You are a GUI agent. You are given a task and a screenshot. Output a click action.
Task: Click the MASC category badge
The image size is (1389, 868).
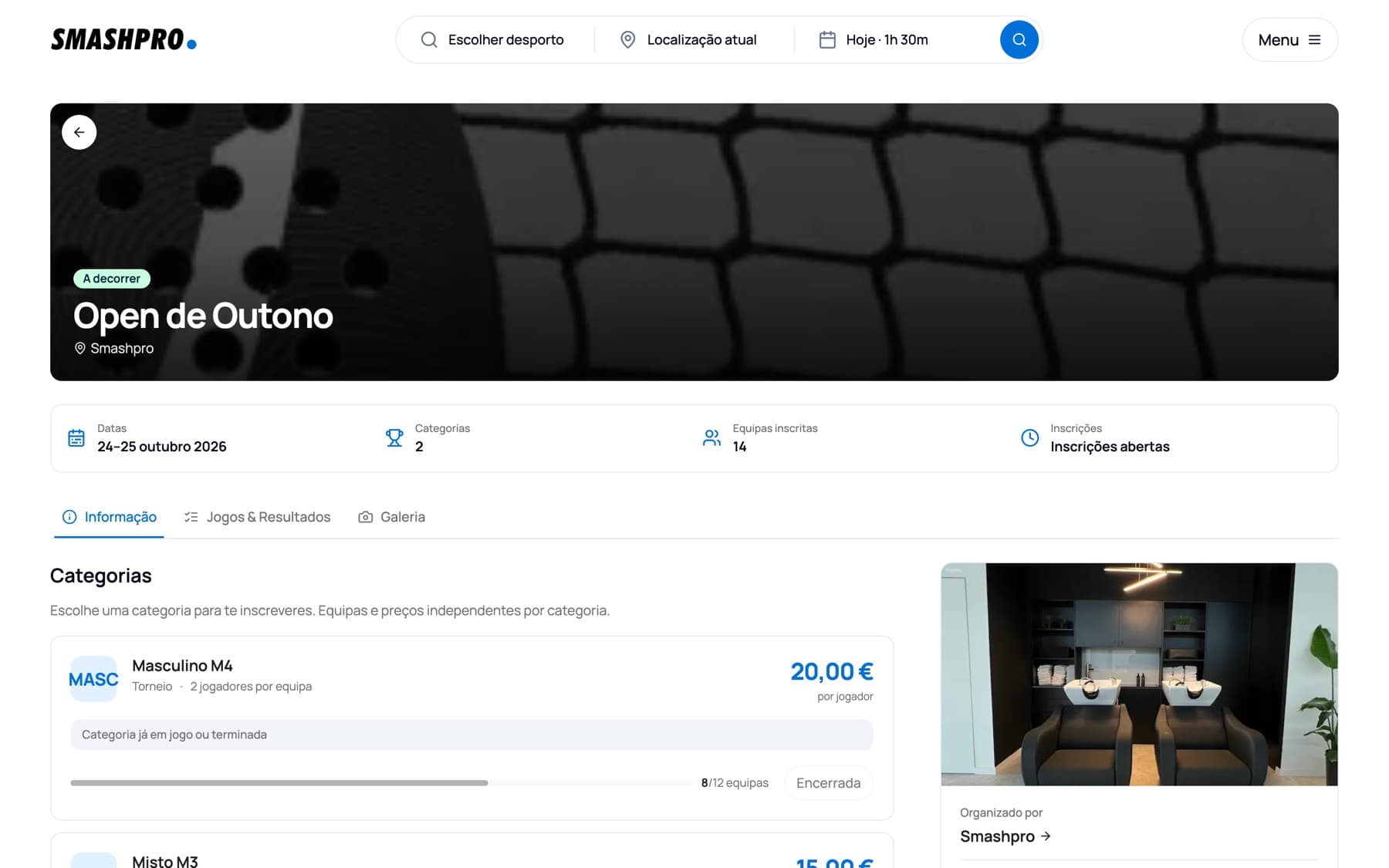(x=93, y=679)
